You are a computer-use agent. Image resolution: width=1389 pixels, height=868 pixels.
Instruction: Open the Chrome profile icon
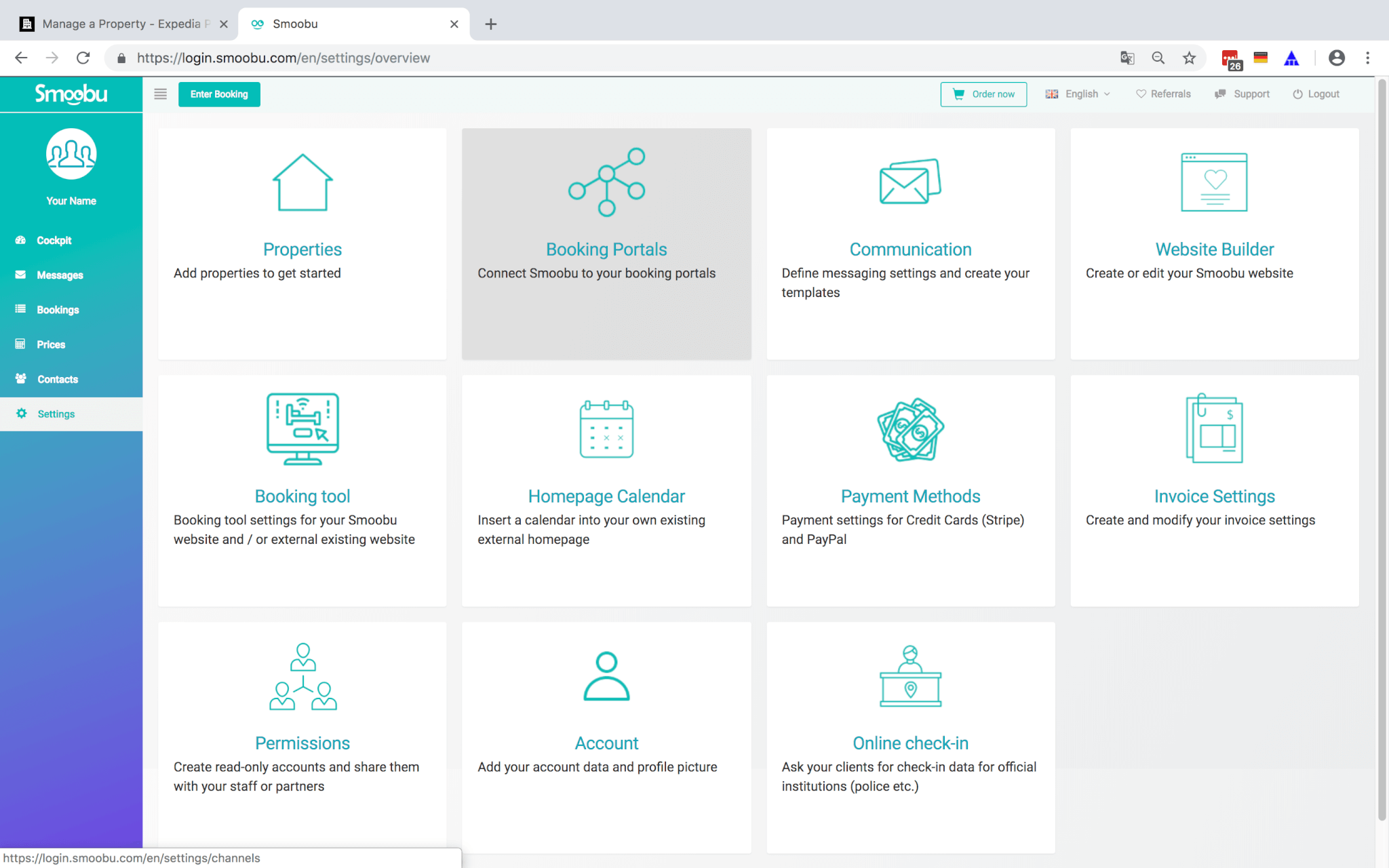pyautogui.click(x=1336, y=58)
